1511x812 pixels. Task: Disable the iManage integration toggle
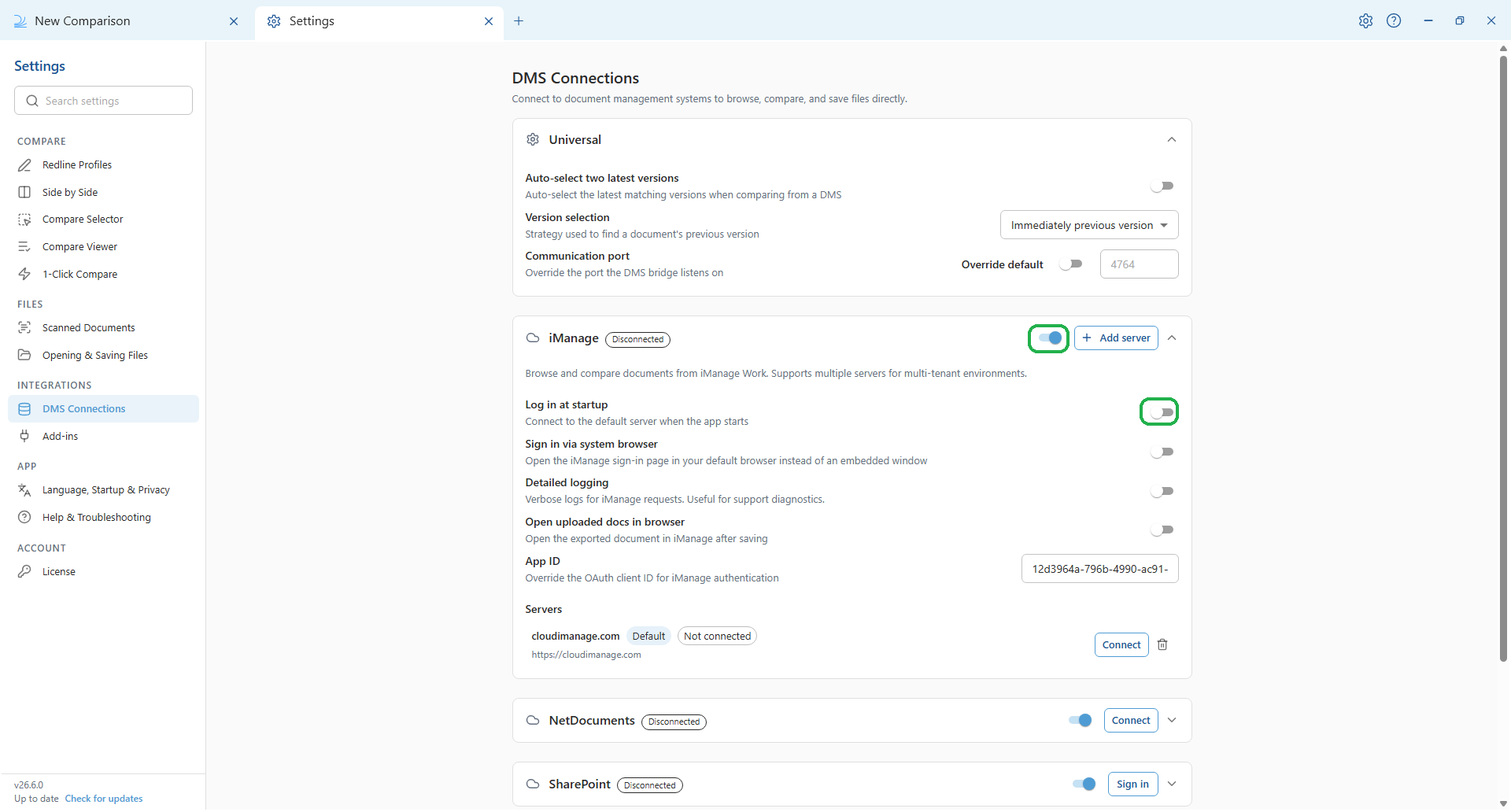1049,338
